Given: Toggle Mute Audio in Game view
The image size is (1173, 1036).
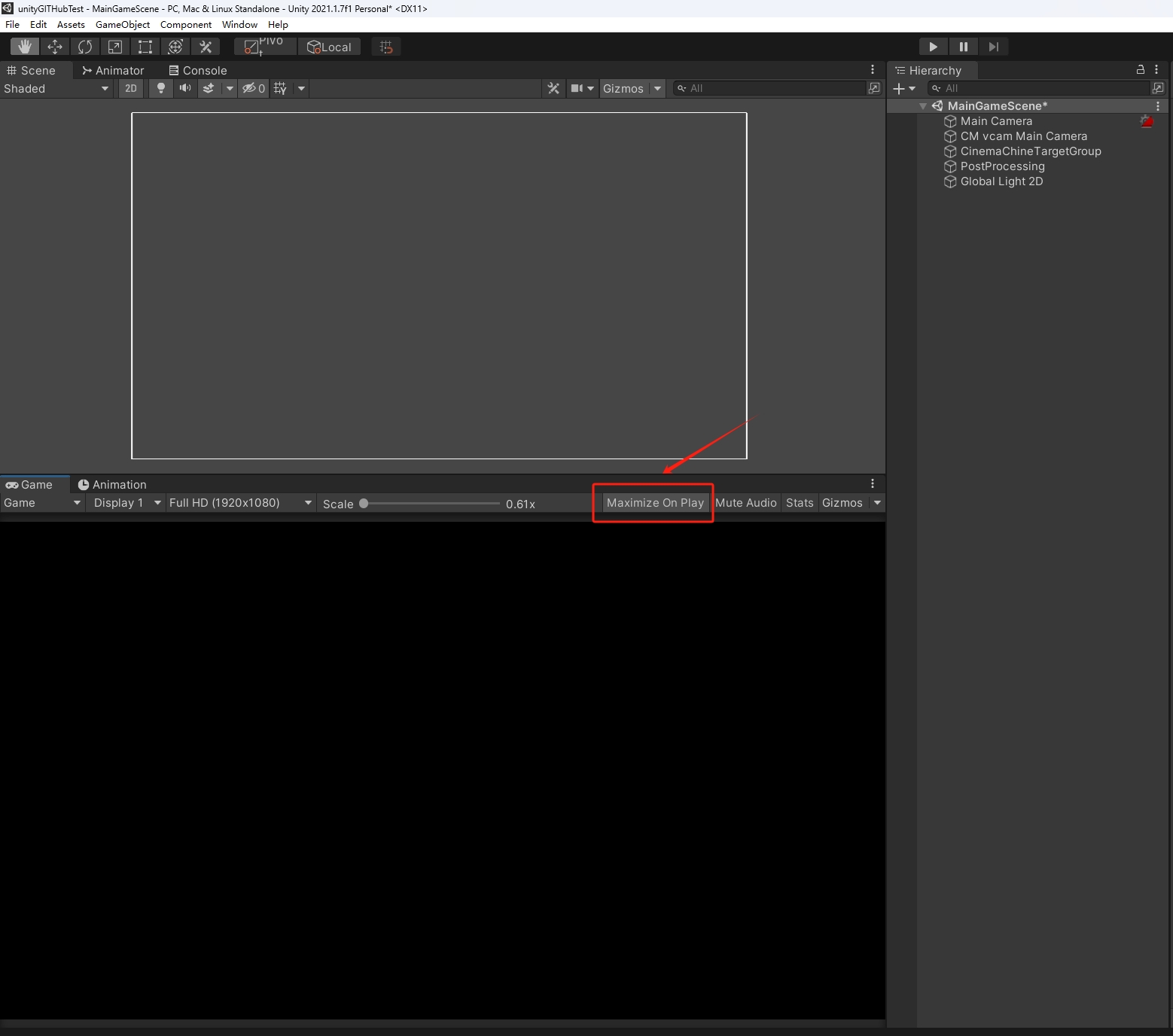Looking at the screenshot, I should (746, 503).
